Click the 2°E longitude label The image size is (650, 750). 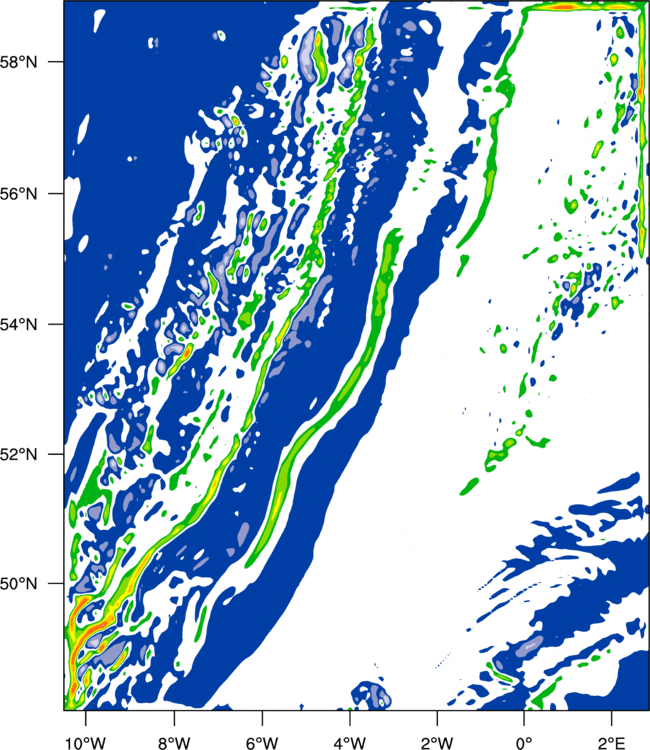coord(612,742)
